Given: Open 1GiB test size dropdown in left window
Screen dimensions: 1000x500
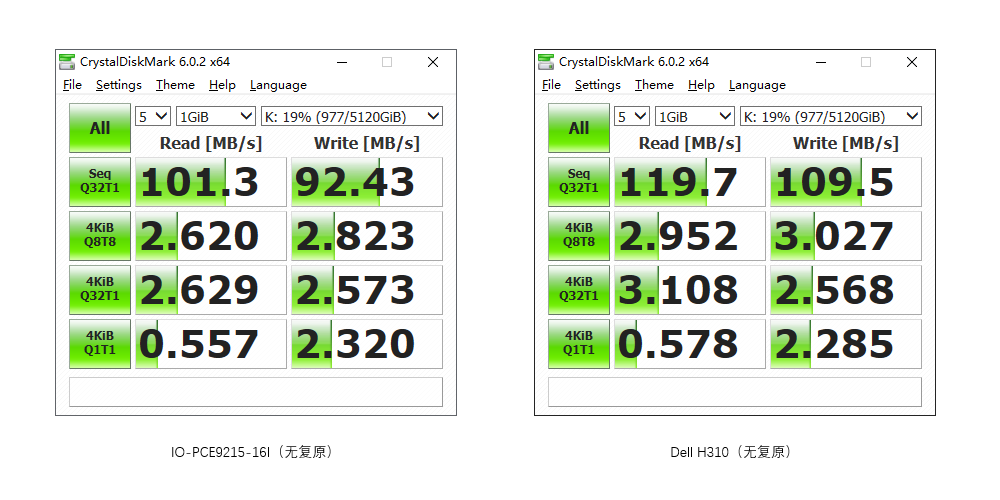Looking at the screenshot, I should (215, 116).
